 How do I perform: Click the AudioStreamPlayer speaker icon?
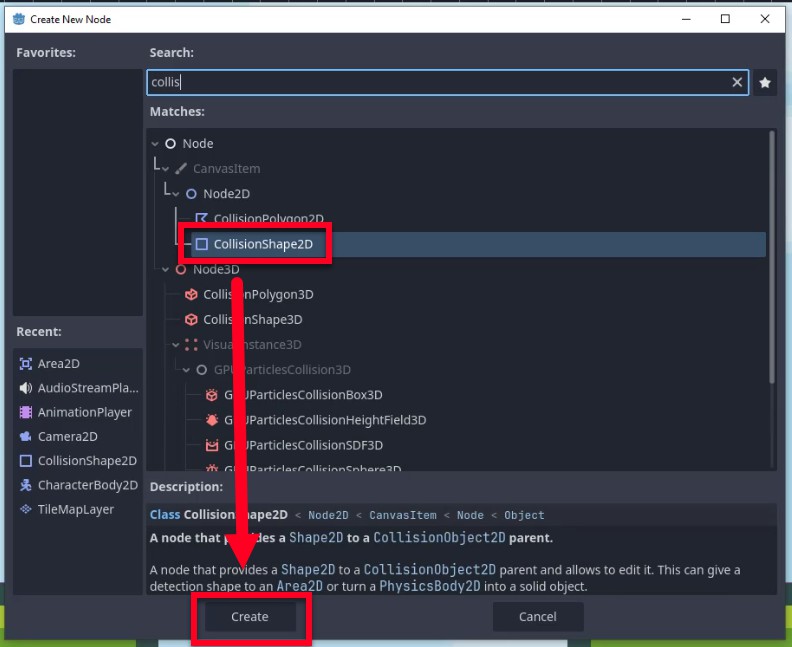coord(26,388)
